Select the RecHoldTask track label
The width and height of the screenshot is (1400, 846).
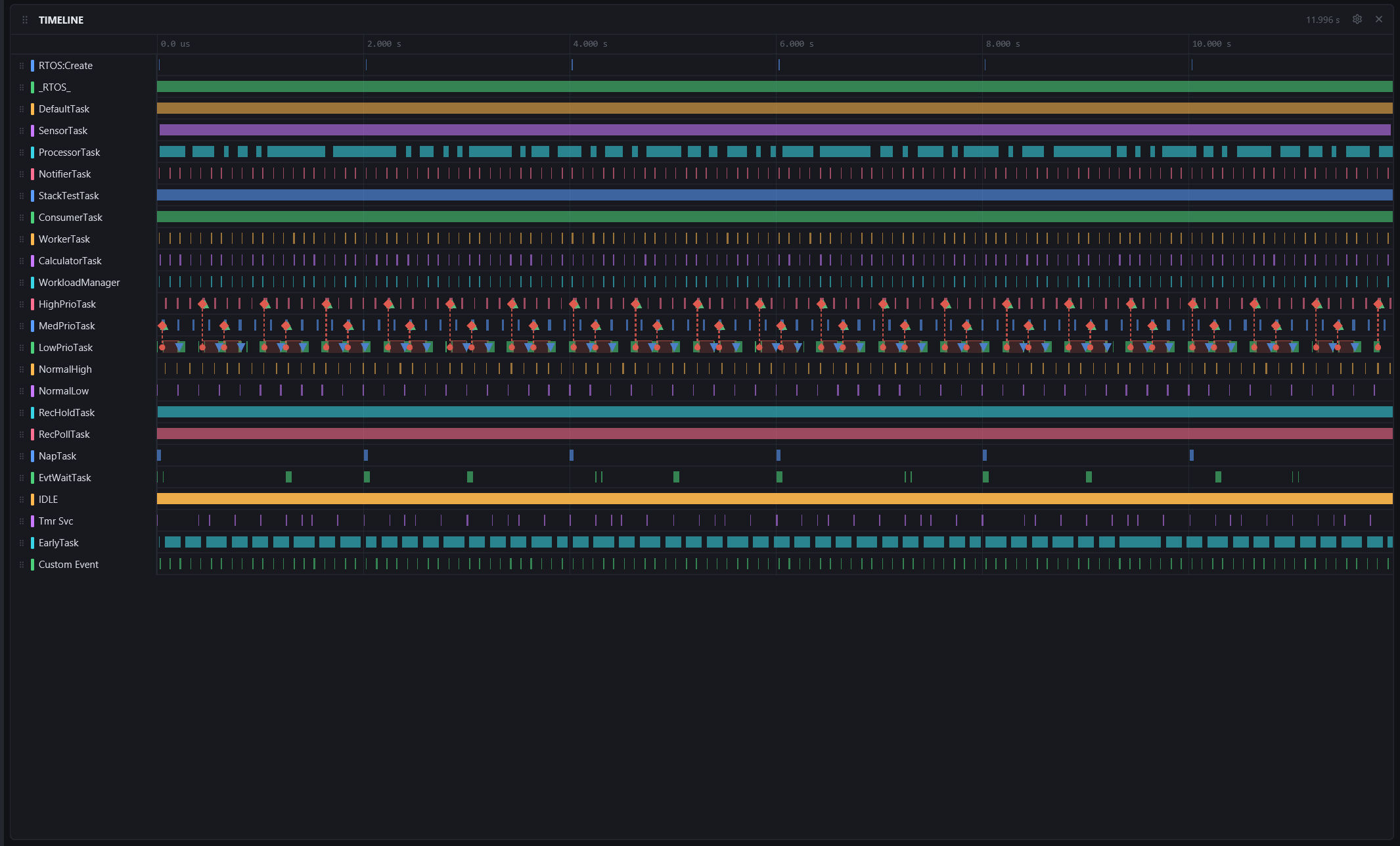pos(67,413)
